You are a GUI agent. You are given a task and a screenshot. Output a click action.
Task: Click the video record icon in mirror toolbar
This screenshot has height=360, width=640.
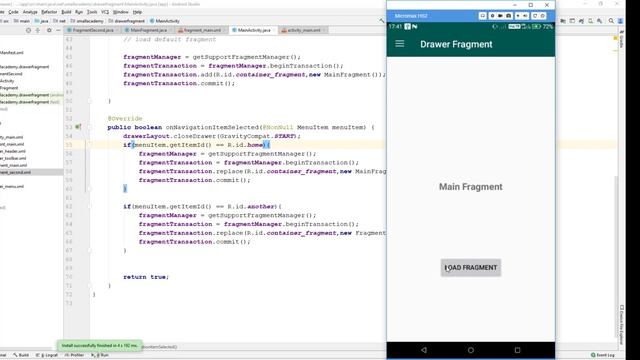500,16
